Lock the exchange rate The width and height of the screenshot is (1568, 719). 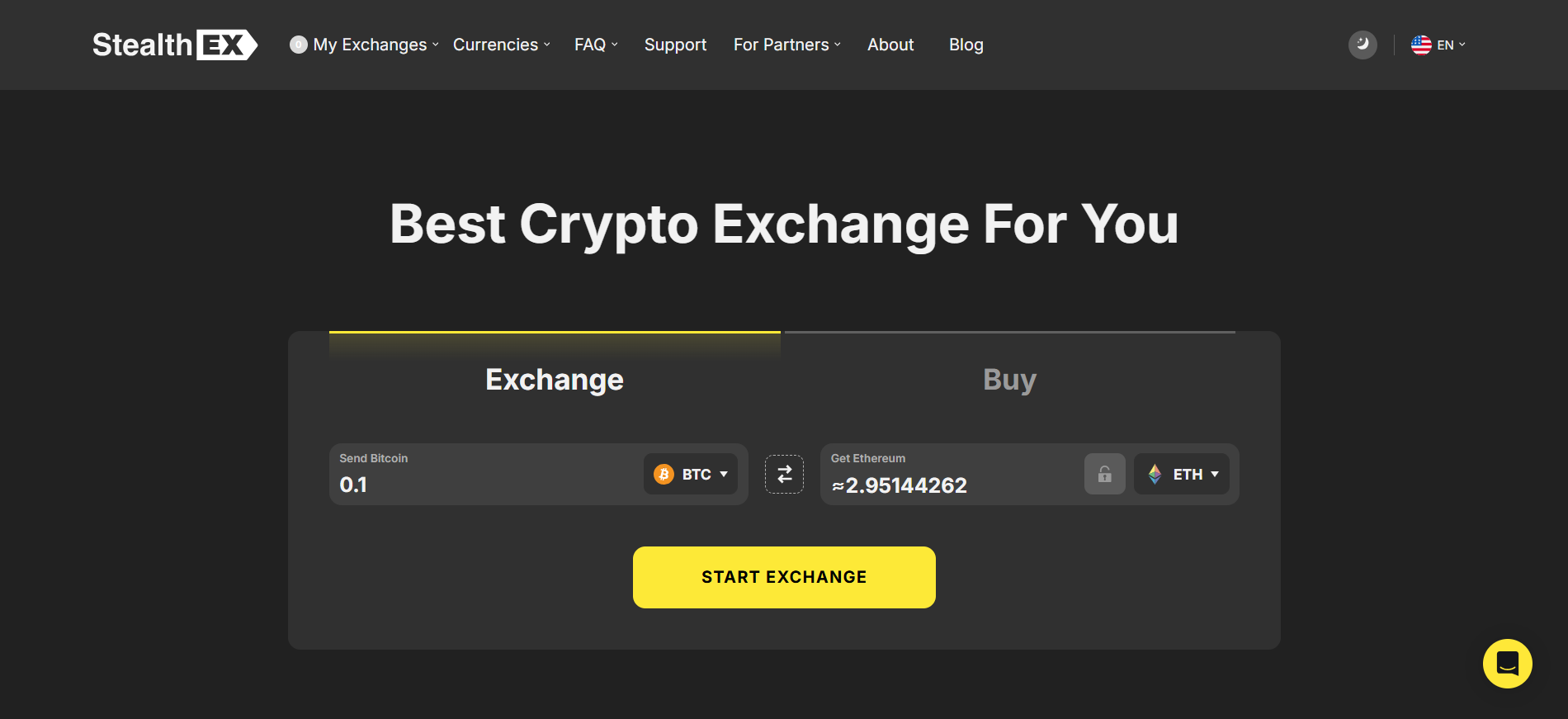(x=1104, y=474)
